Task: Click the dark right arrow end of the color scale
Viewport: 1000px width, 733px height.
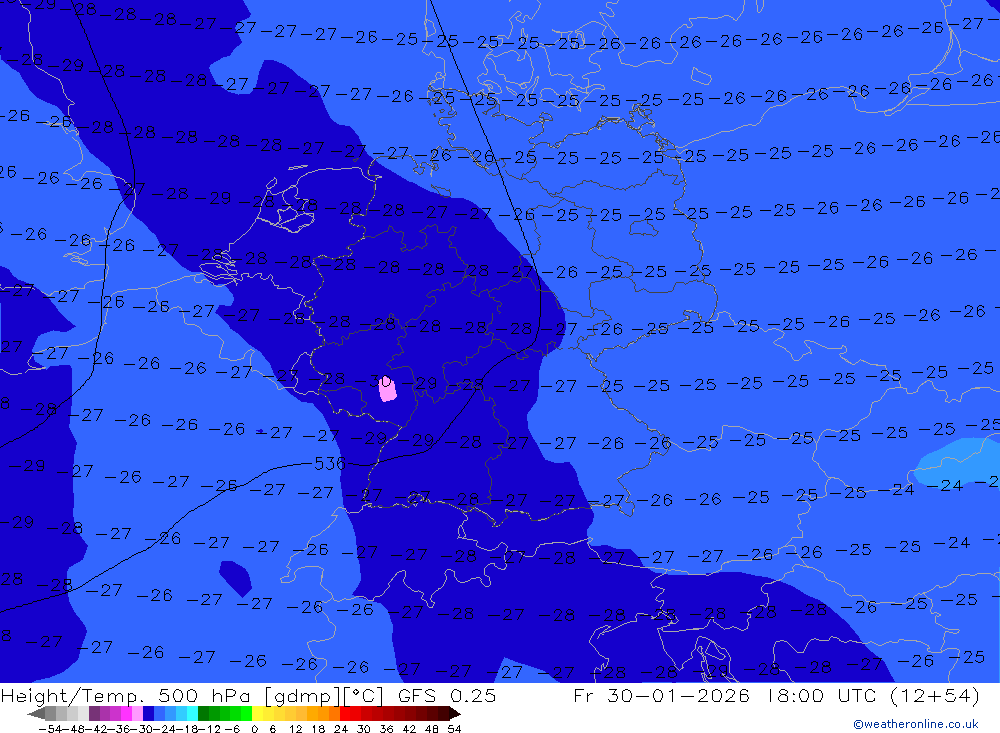Action: (x=455, y=714)
